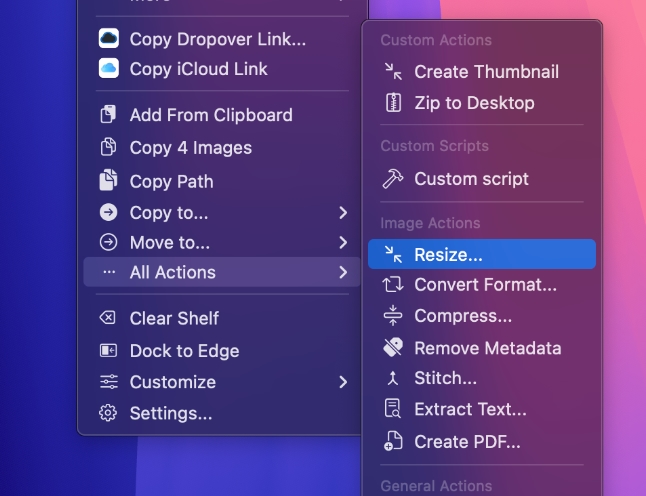Click the Convert Format loop icon
This screenshot has height=496, width=646.
click(393, 285)
